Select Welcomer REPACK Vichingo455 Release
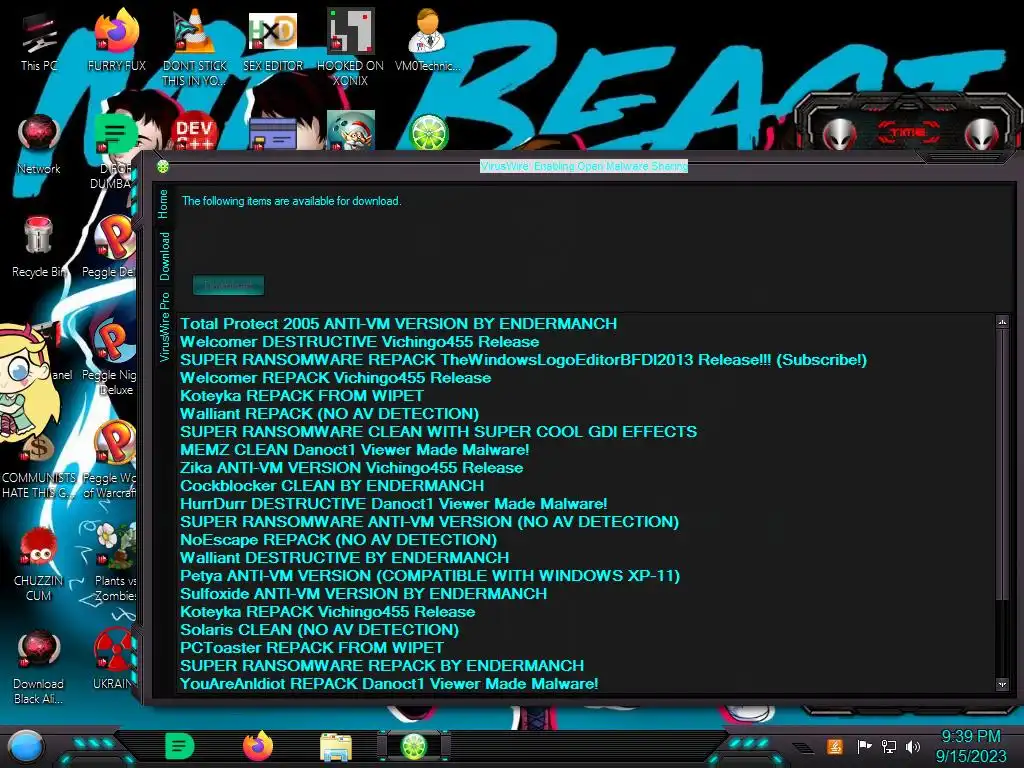Viewport: 1024px width, 768px height. pyautogui.click(x=336, y=377)
